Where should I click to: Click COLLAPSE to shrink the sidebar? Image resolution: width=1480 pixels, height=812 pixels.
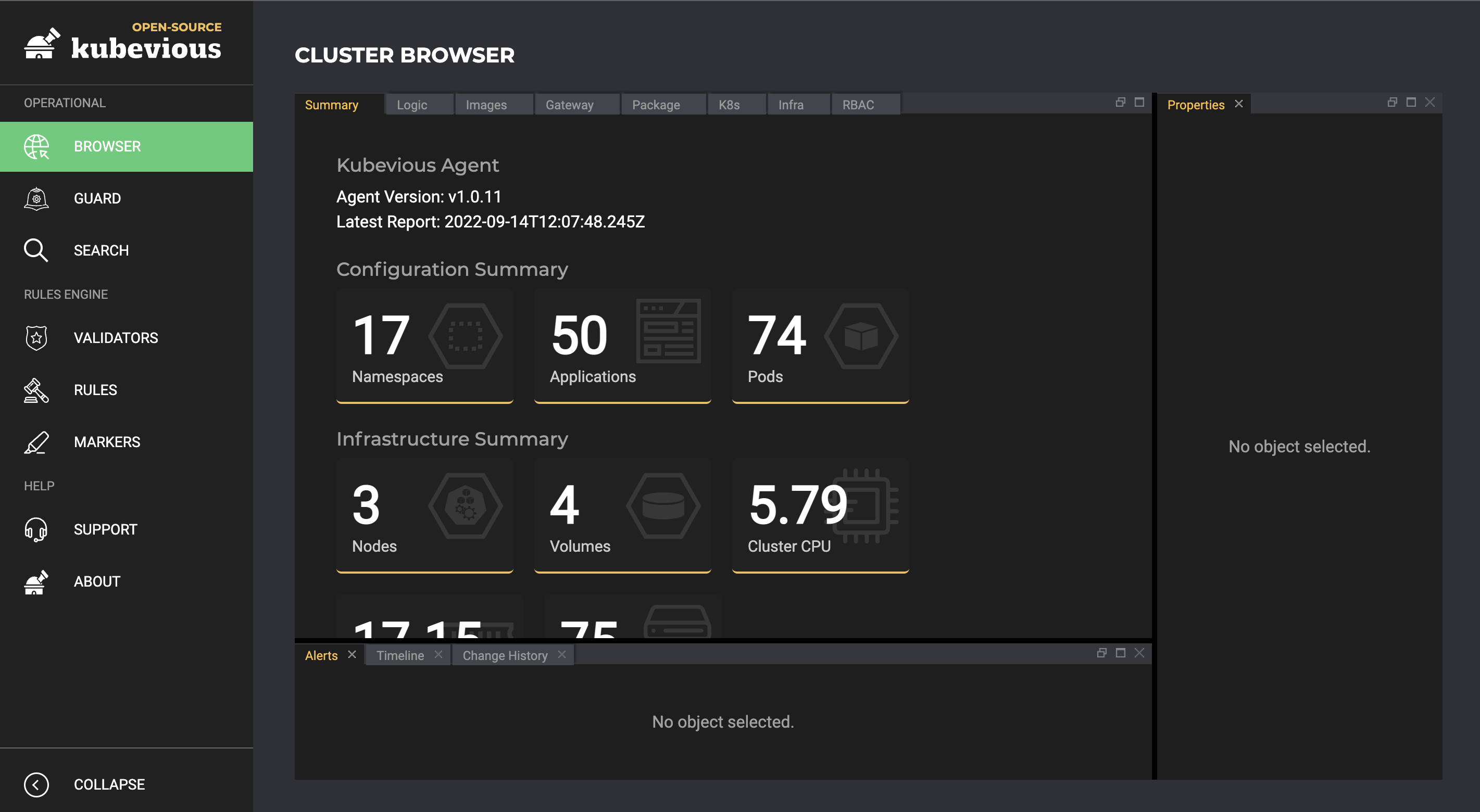[127, 784]
